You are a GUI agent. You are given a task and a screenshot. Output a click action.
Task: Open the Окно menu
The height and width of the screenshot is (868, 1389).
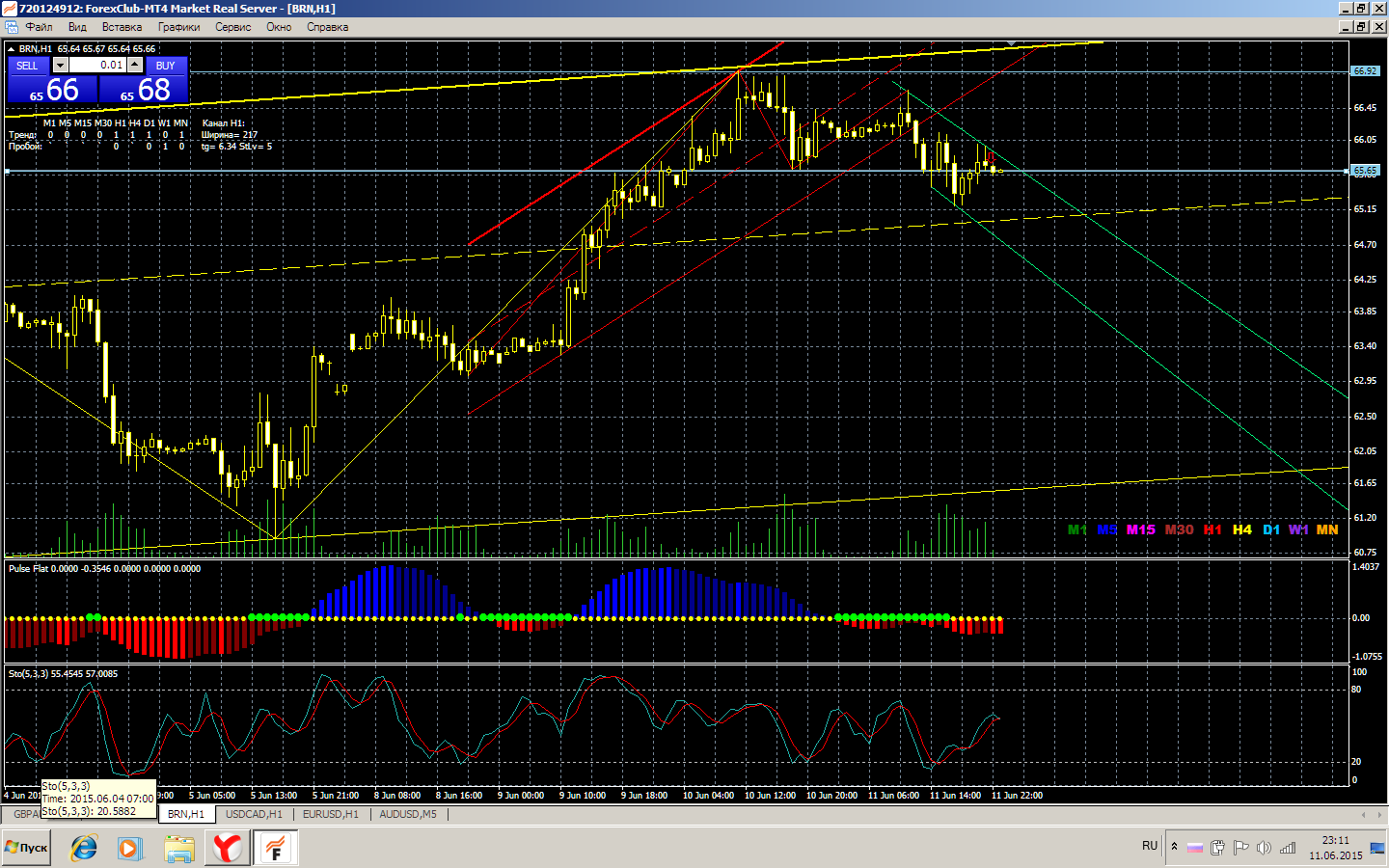[x=279, y=27]
